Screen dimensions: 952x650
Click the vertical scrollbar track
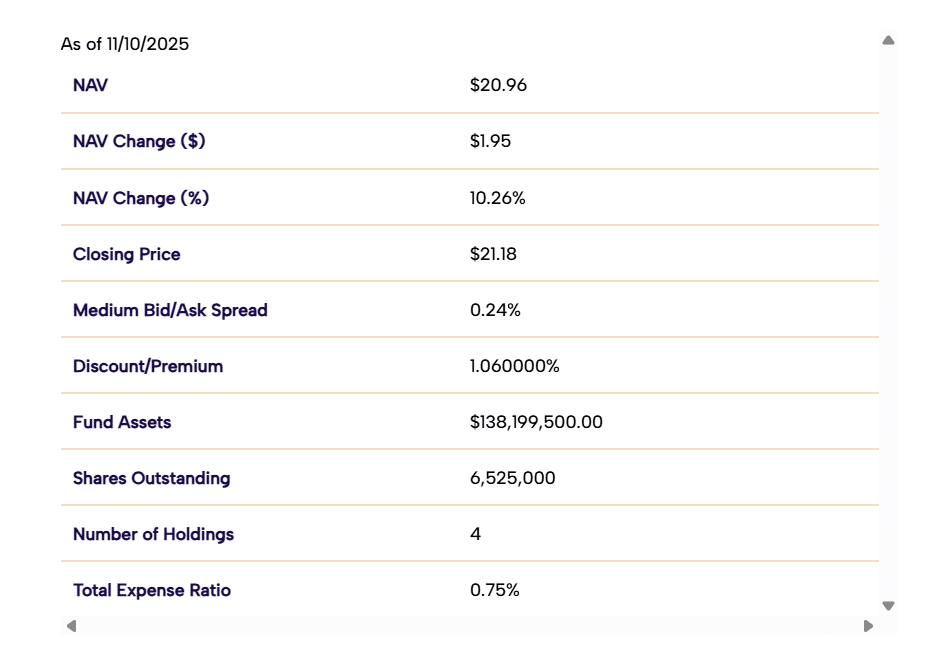click(886, 320)
